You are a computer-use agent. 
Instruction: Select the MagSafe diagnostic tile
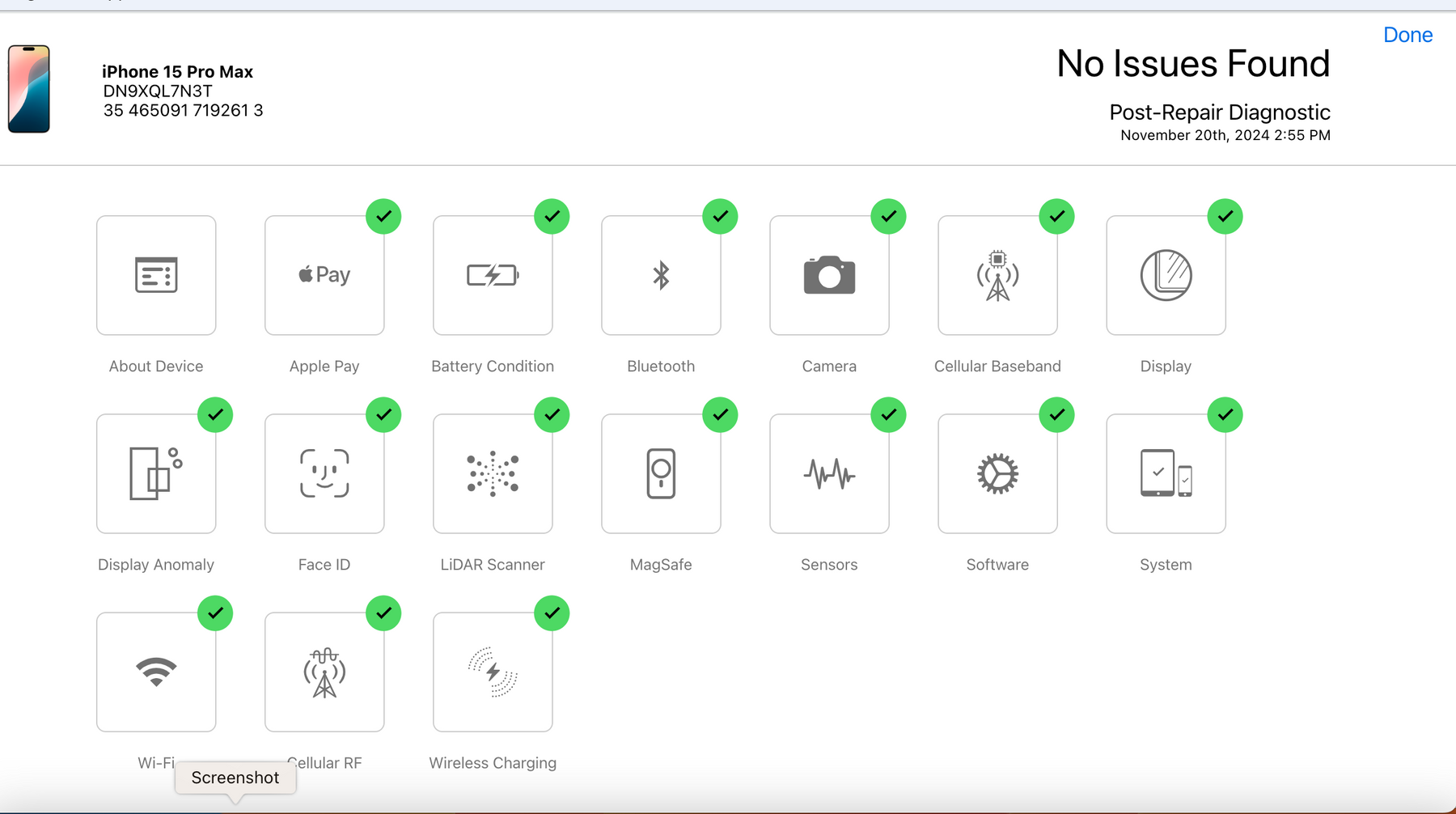pyautogui.click(x=661, y=473)
